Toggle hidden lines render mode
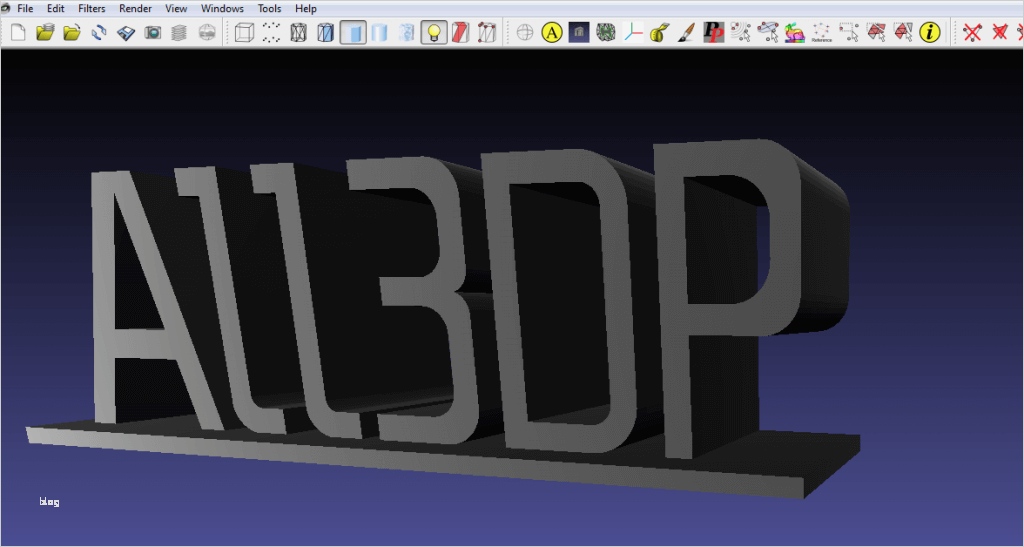 (325, 32)
